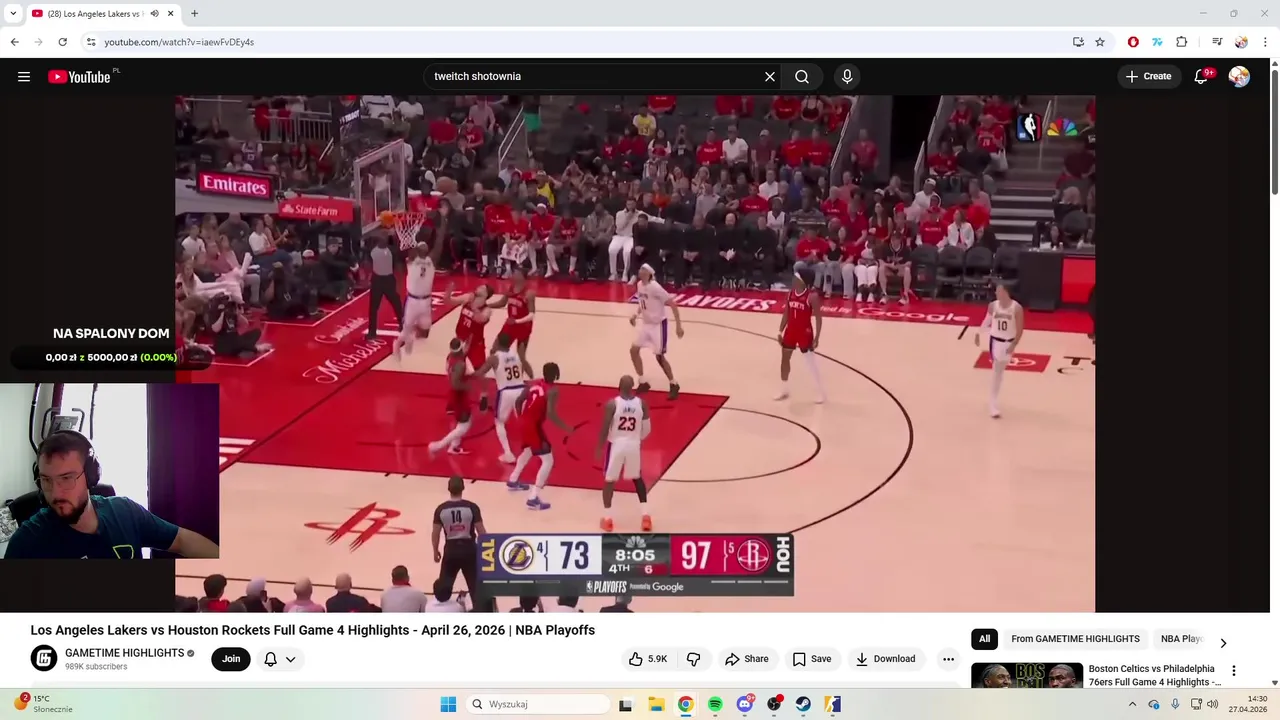
Task: Open the GAMETIME HIGHLIGHTS channel name link
Action: (125, 653)
